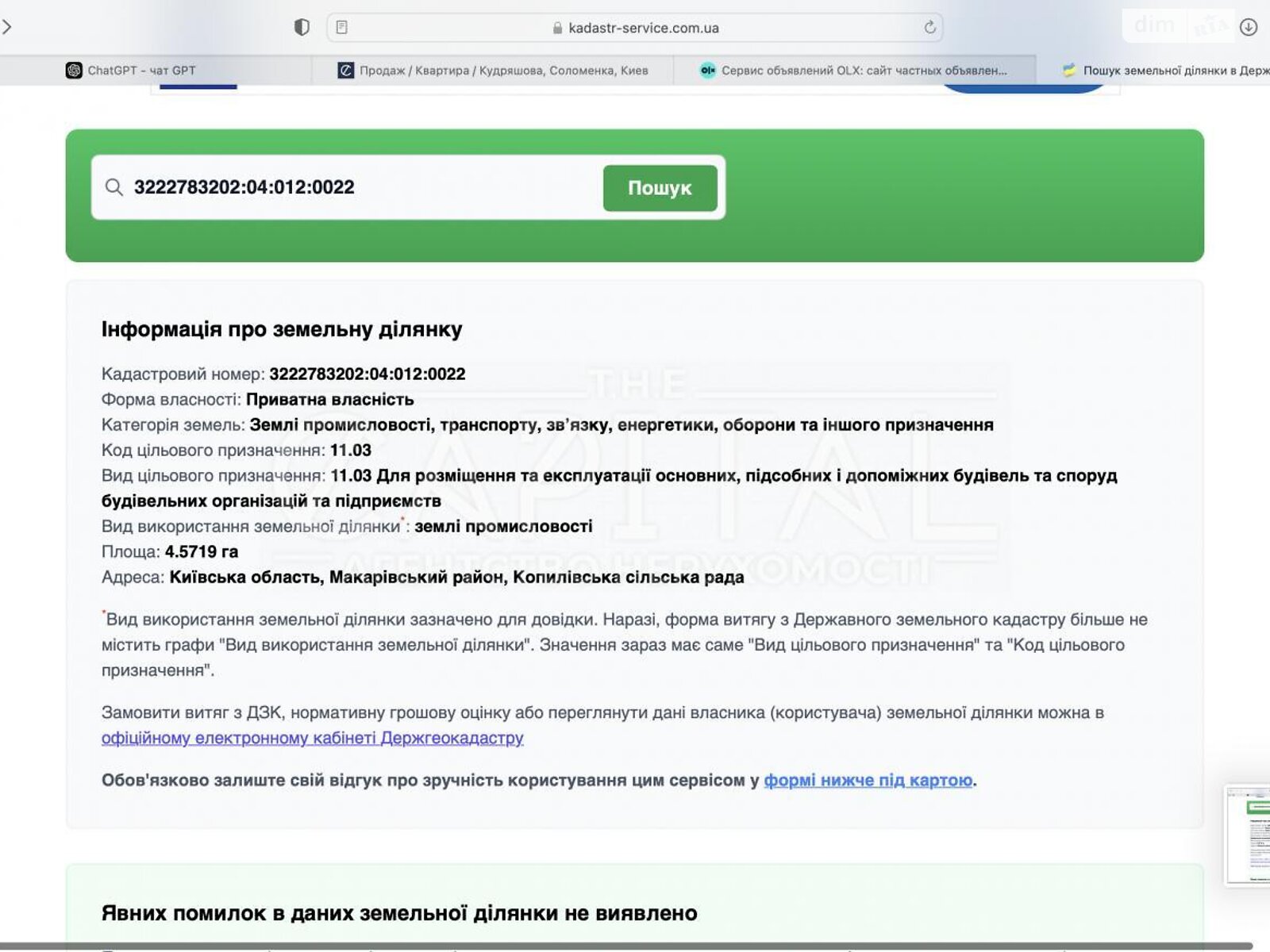
Task: Open the screenshot preview thumbnail
Action: pos(1248,835)
